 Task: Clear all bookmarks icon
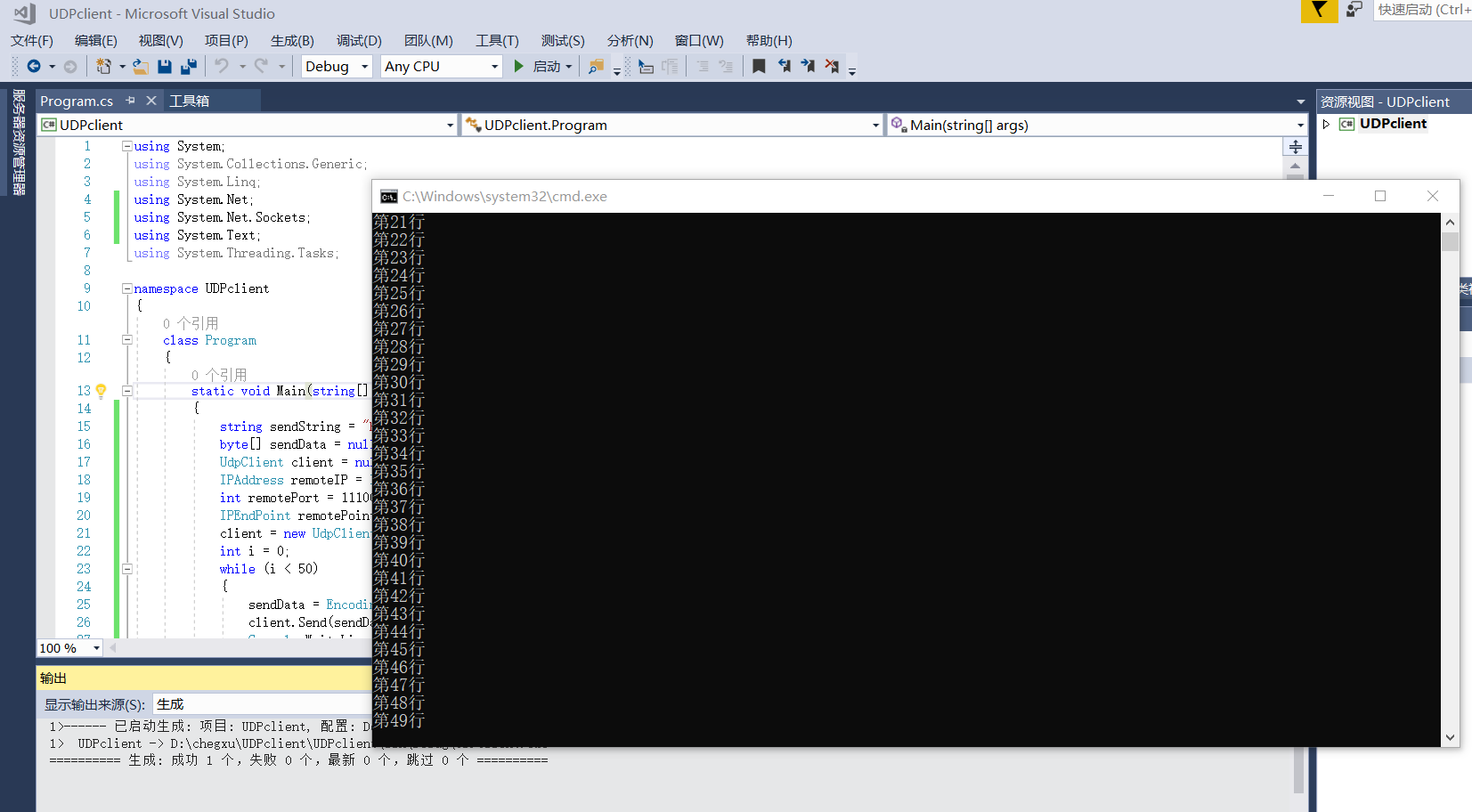point(832,66)
